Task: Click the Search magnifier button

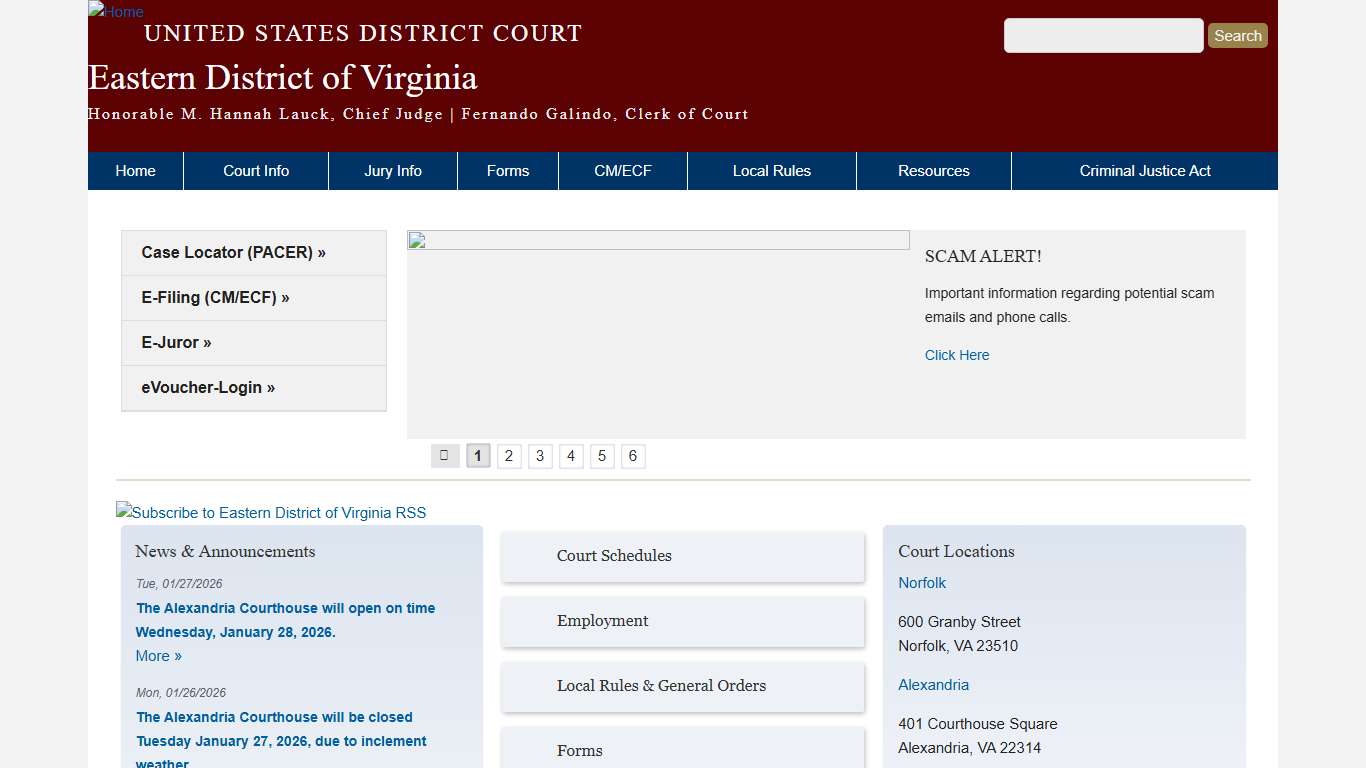Action: tap(1237, 35)
